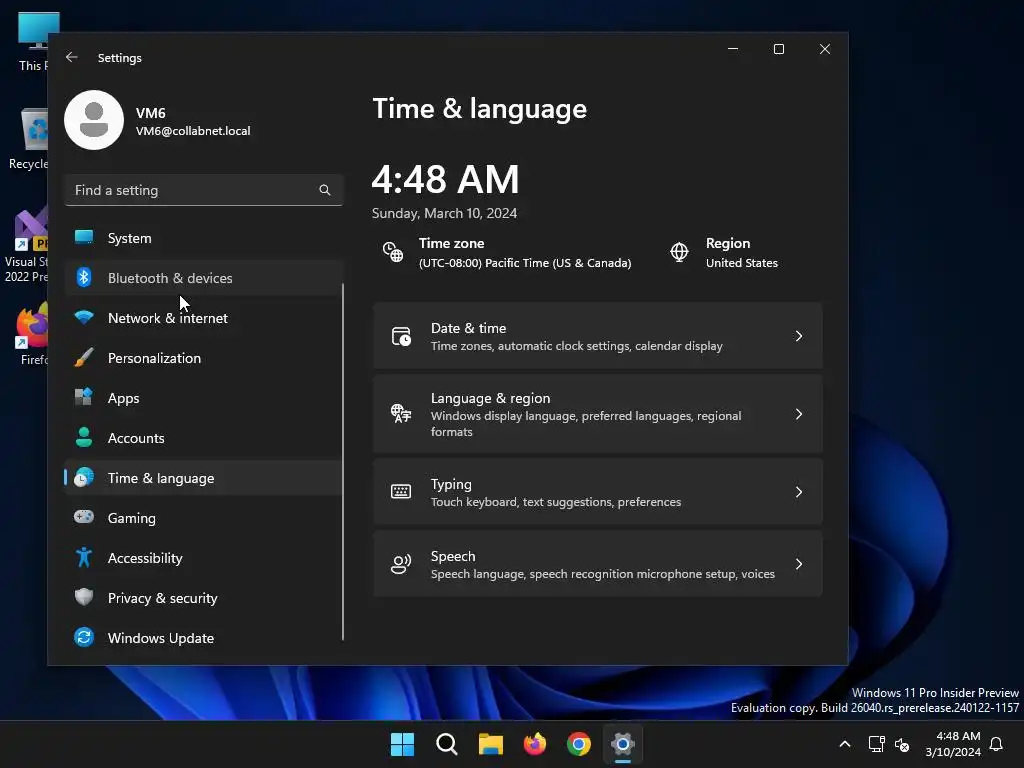Show hidden tray icons chevron
The image size is (1024, 768).
click(844, 744)
